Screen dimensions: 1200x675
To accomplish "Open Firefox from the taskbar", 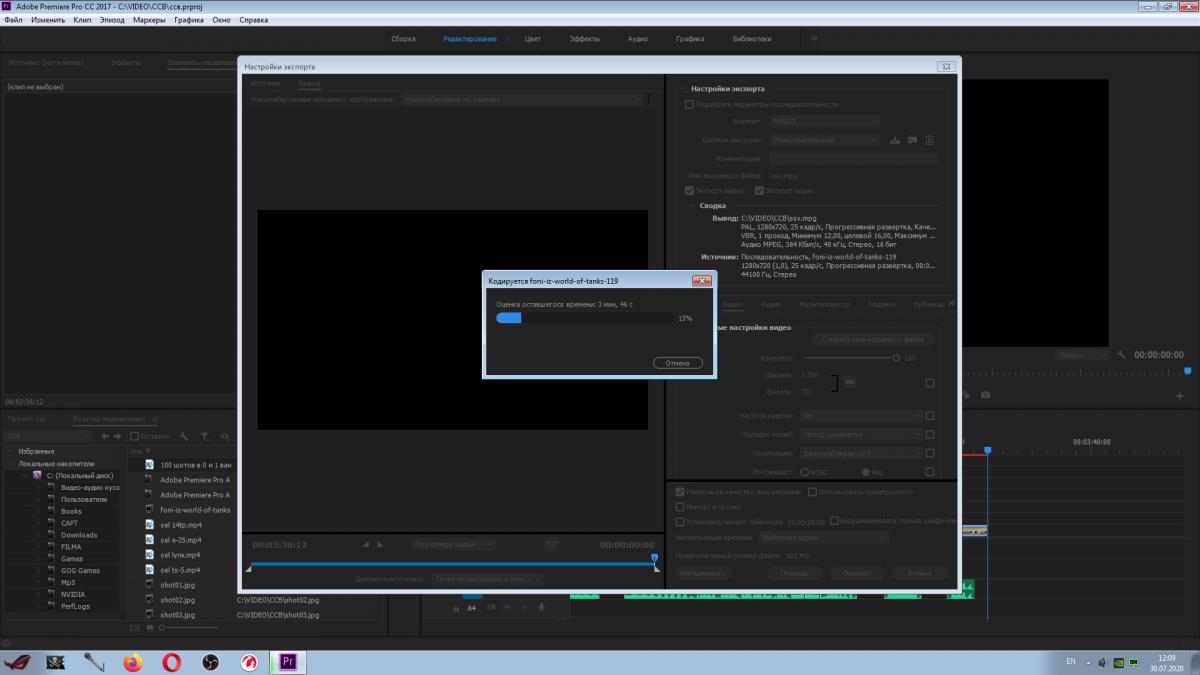I will coord(132,661).
